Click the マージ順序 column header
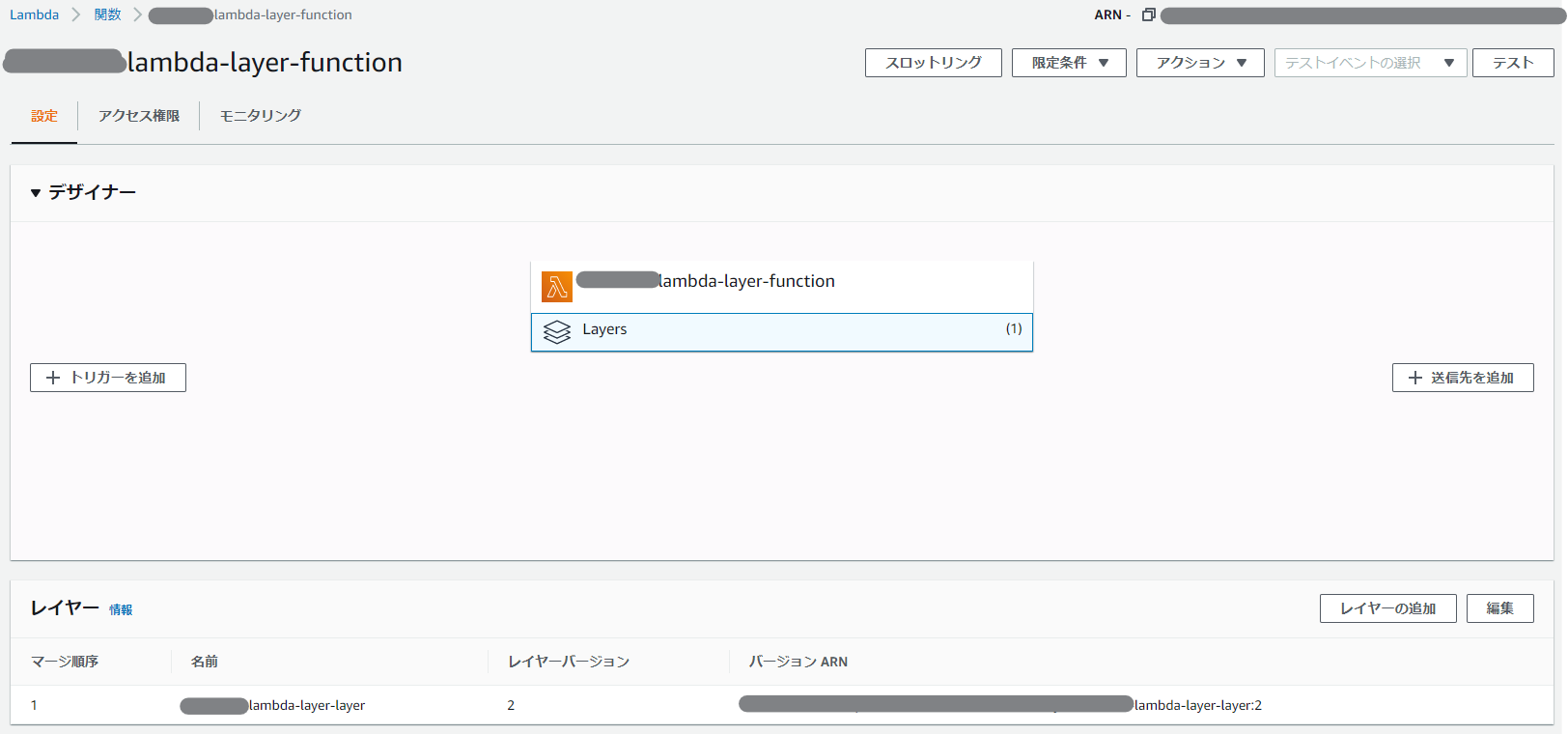 (65, 662)
